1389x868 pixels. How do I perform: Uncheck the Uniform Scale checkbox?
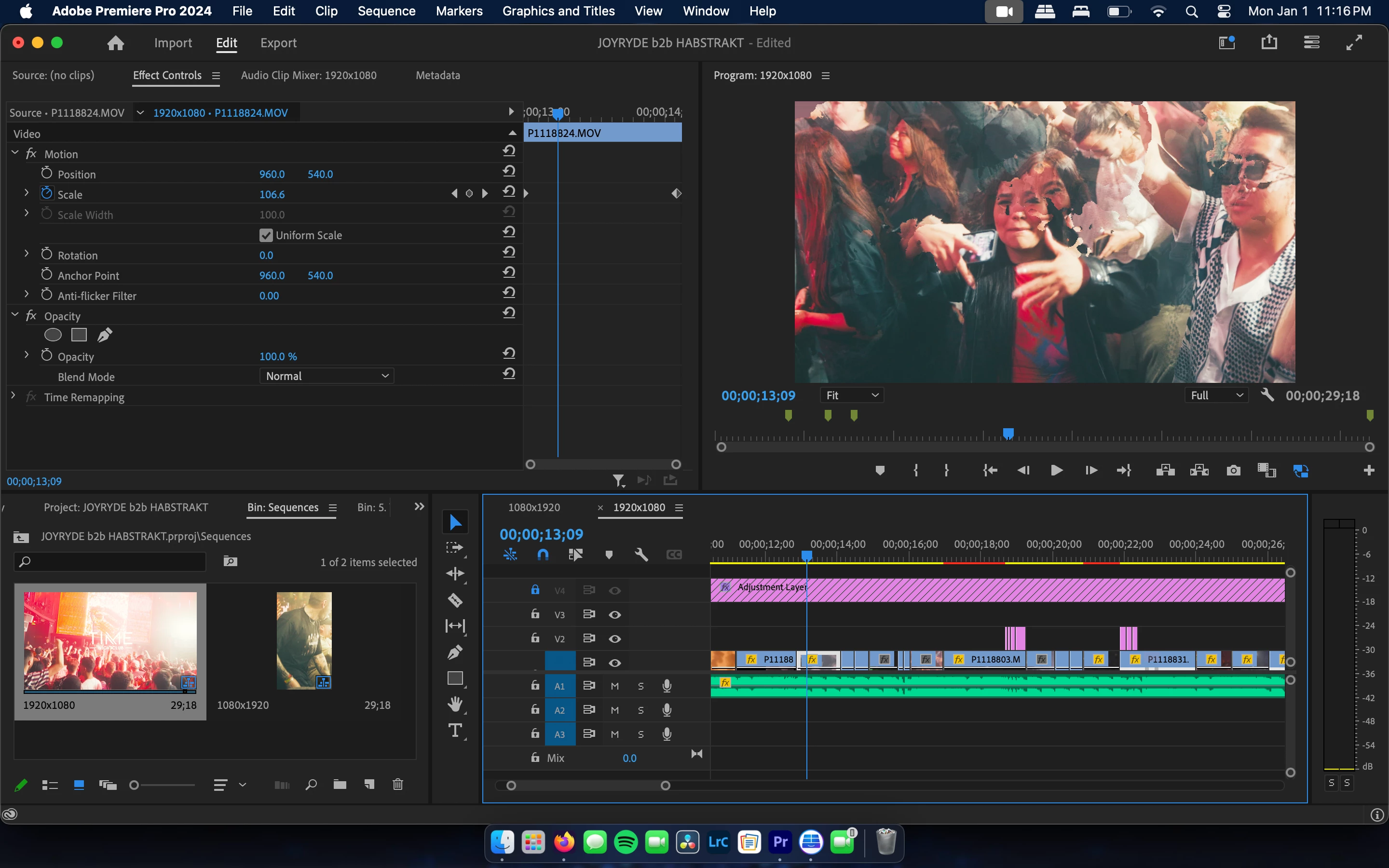click(266, 235)
